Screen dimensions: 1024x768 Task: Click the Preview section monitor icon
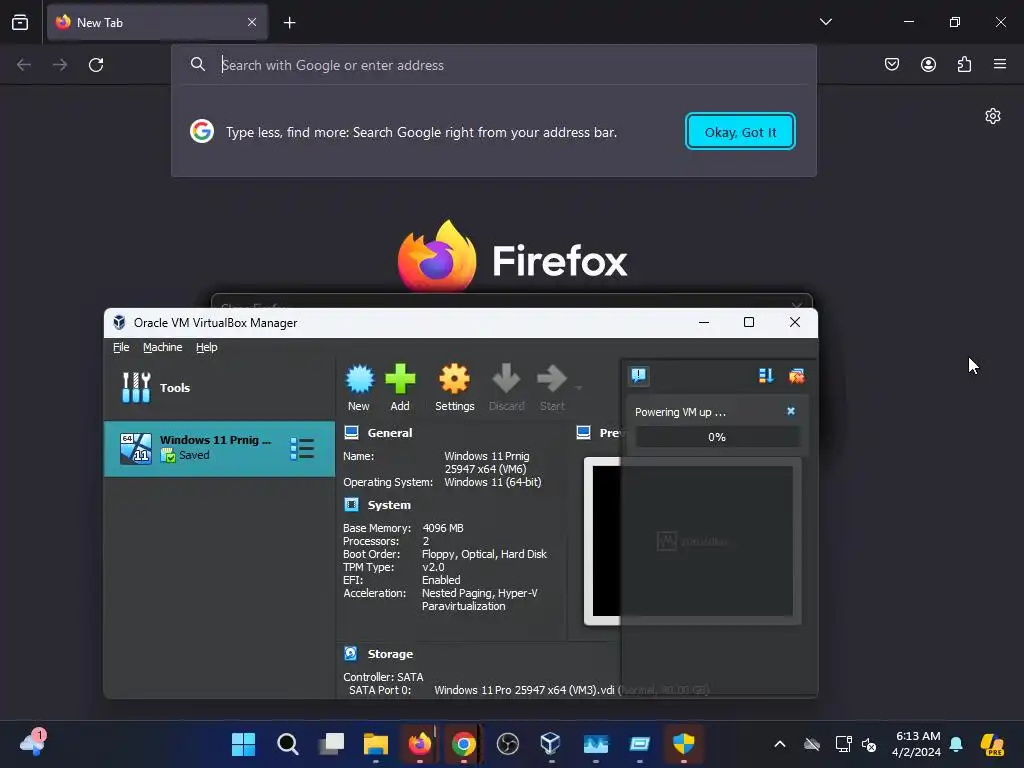[x=584, y=432]
